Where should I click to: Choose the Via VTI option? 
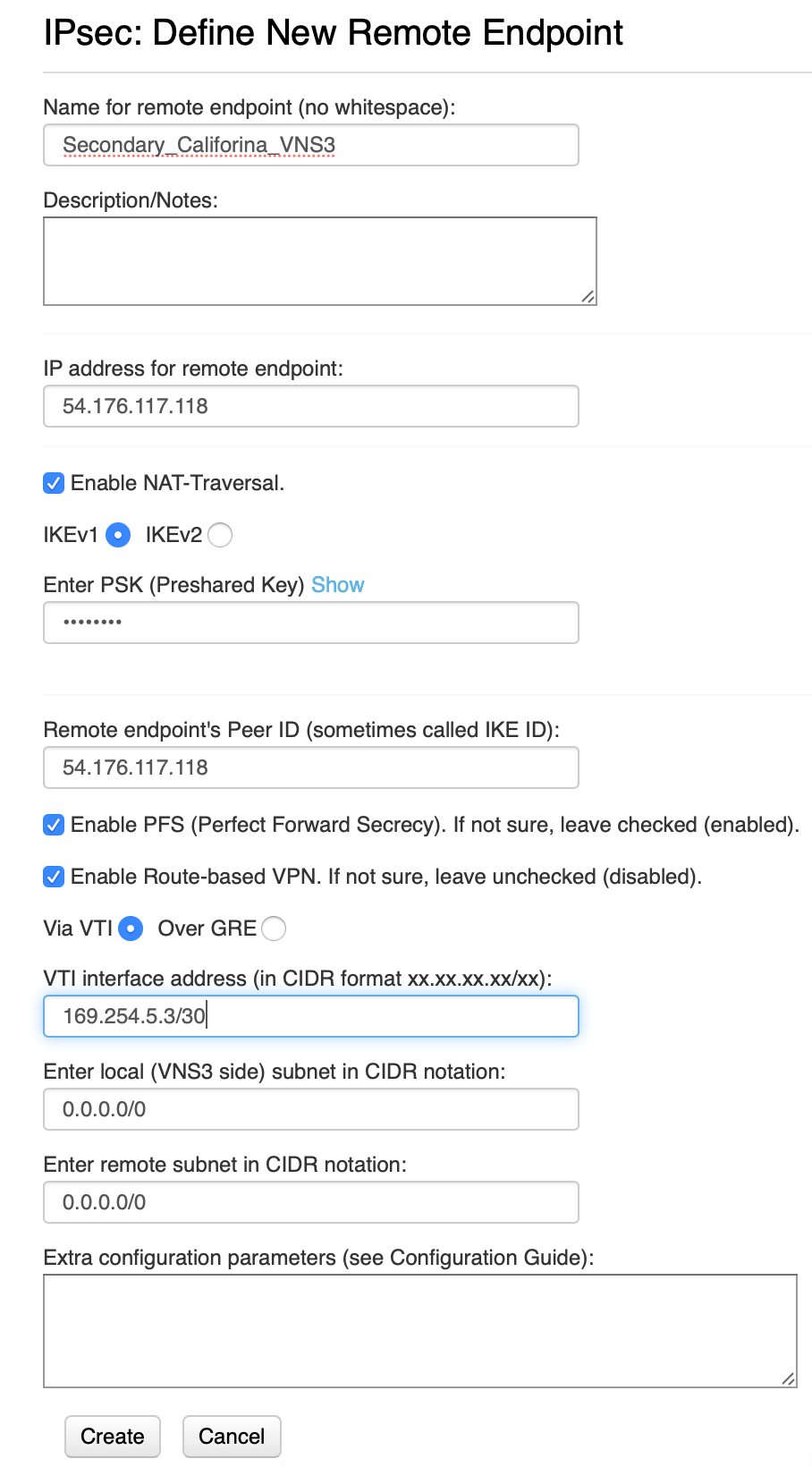click(x=131, y=929)
